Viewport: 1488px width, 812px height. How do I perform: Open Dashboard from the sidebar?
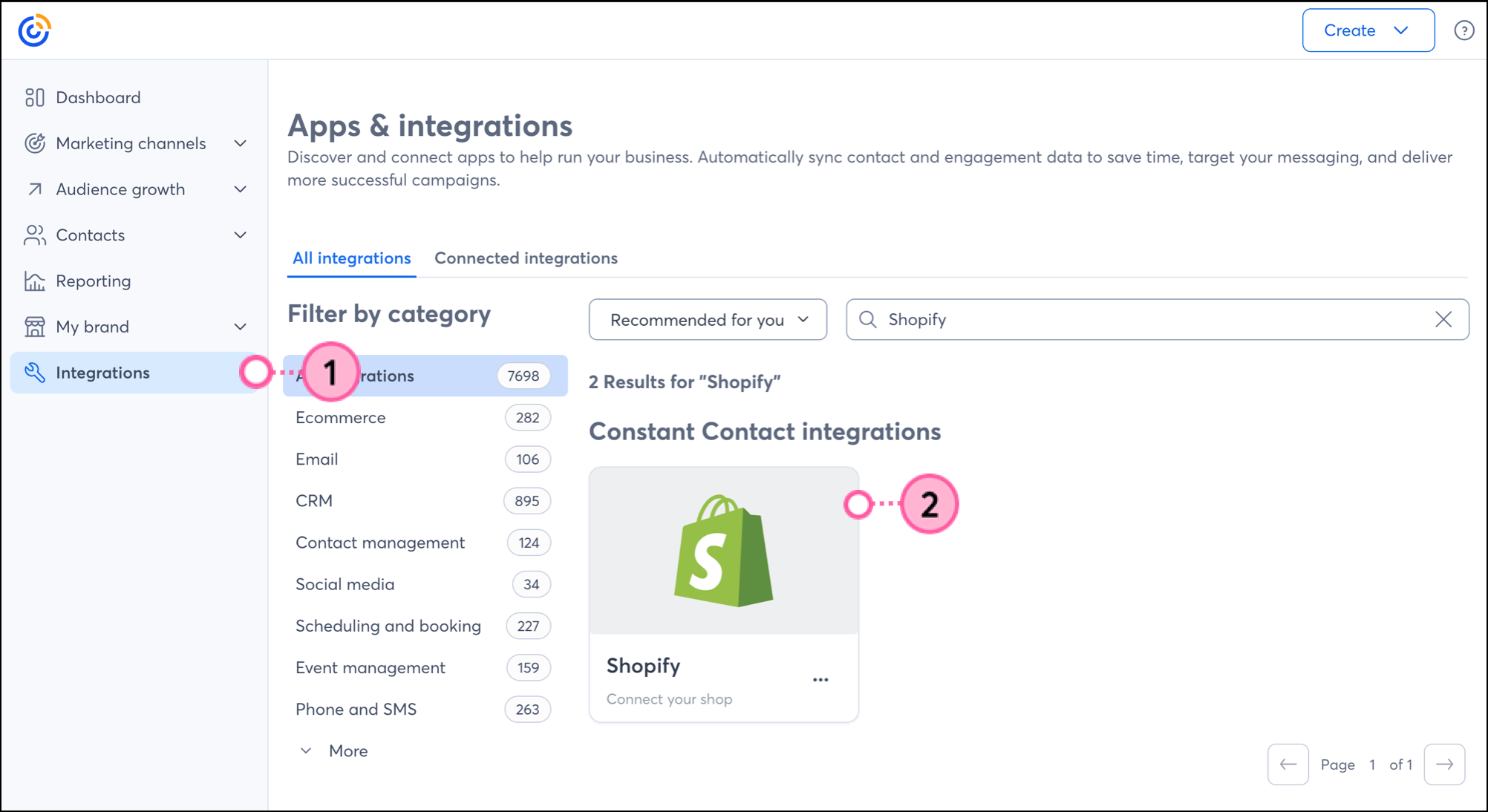coord(98,97)
